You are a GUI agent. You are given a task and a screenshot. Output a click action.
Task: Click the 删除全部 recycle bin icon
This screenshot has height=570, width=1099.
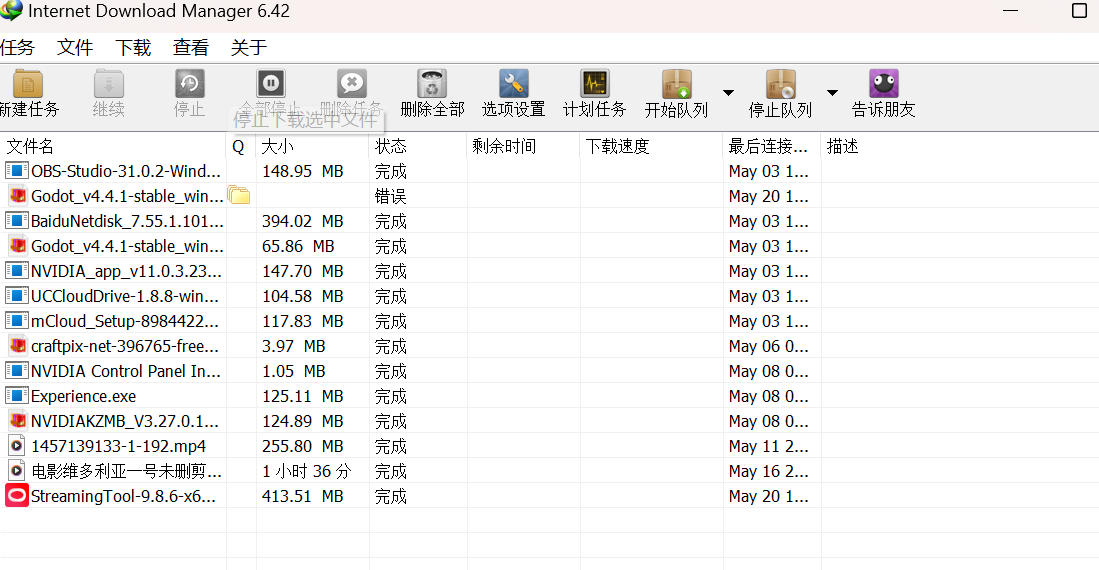point(432,84)
